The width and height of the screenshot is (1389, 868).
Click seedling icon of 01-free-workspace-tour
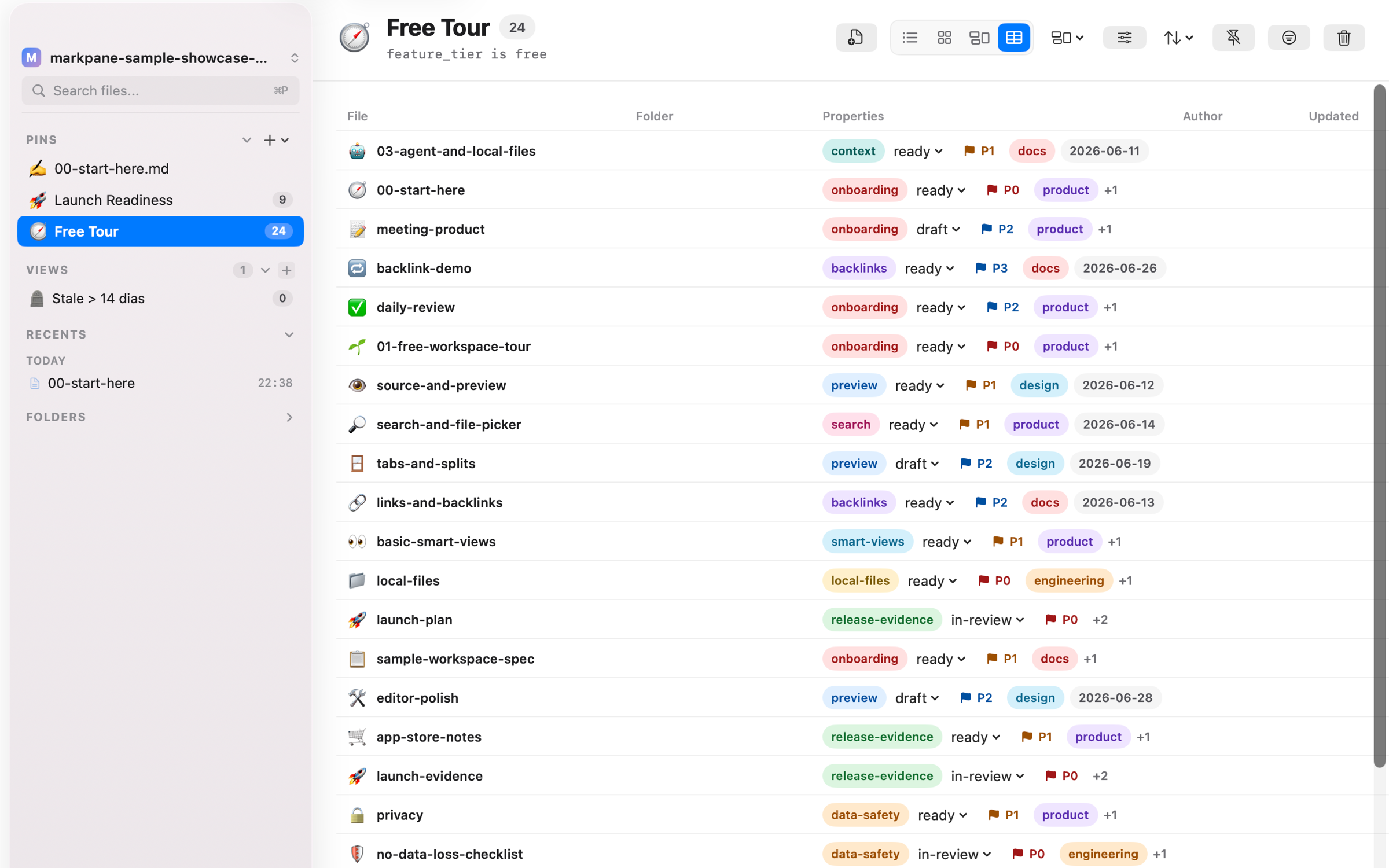click(357, 346)
